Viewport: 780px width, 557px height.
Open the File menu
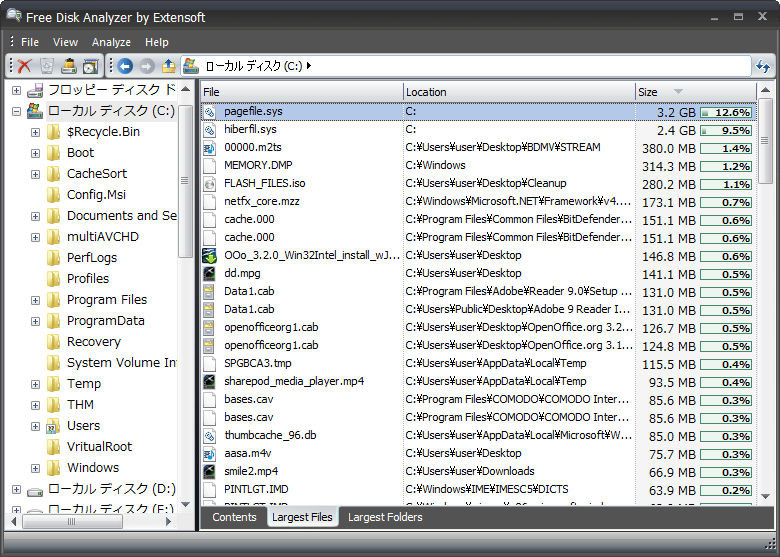pos(30,42)
